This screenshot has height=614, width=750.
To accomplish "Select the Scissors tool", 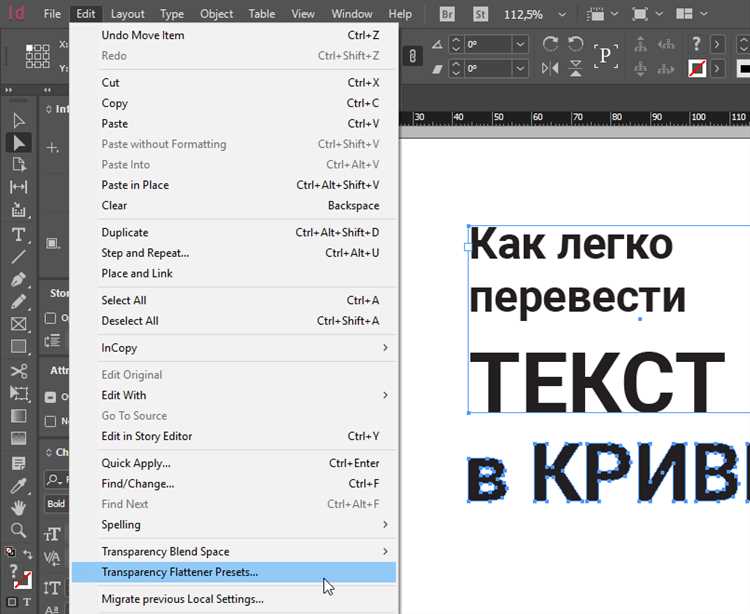I will (x=18, y=371).
